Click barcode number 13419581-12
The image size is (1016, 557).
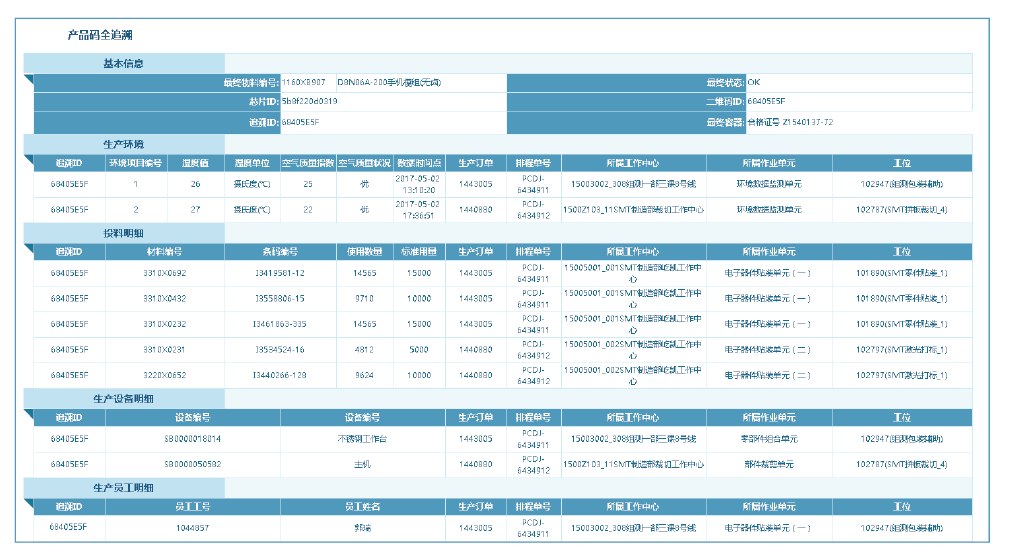pyautogui.click(x=280, y=273)
